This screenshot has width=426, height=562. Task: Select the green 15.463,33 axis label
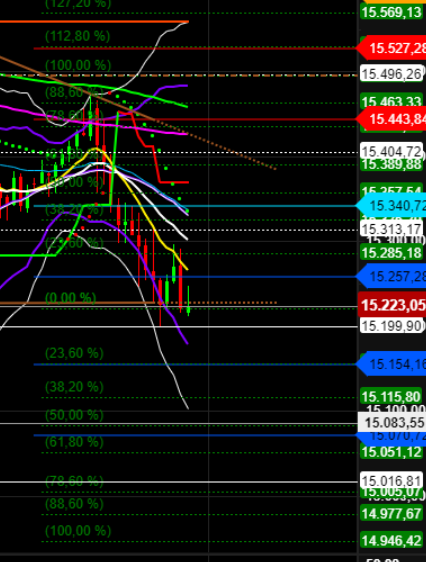click(392, 102)
